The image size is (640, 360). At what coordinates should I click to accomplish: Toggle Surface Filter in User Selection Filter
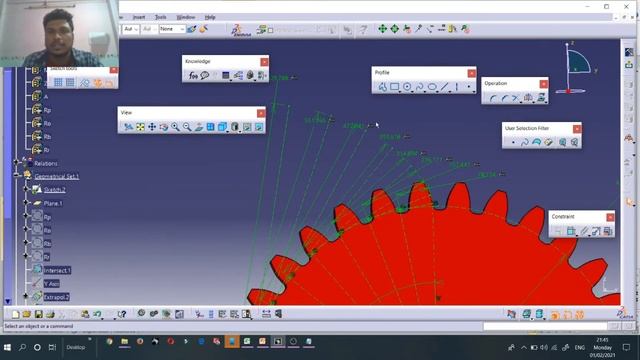tap(536, 142)
